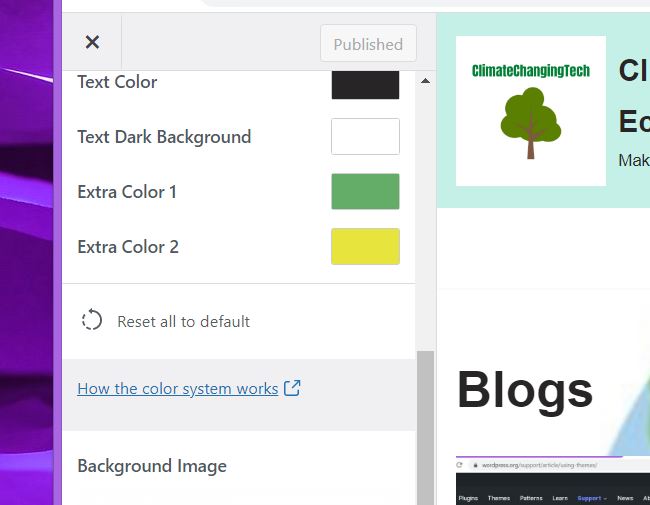Click the external link icon beside the help link
Image resolution: width=650 pixels, height=505 pixels.
coord(292,388)
